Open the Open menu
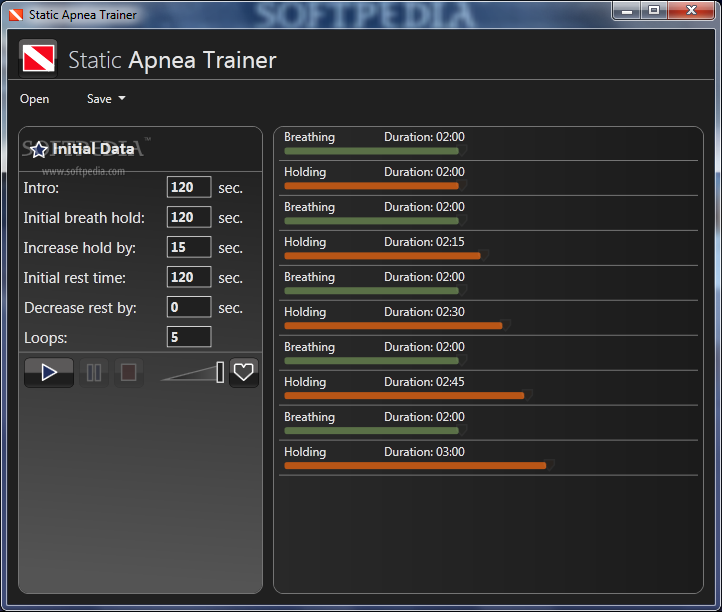The height and width of the screenshot is (612, 722). point(35,99)
